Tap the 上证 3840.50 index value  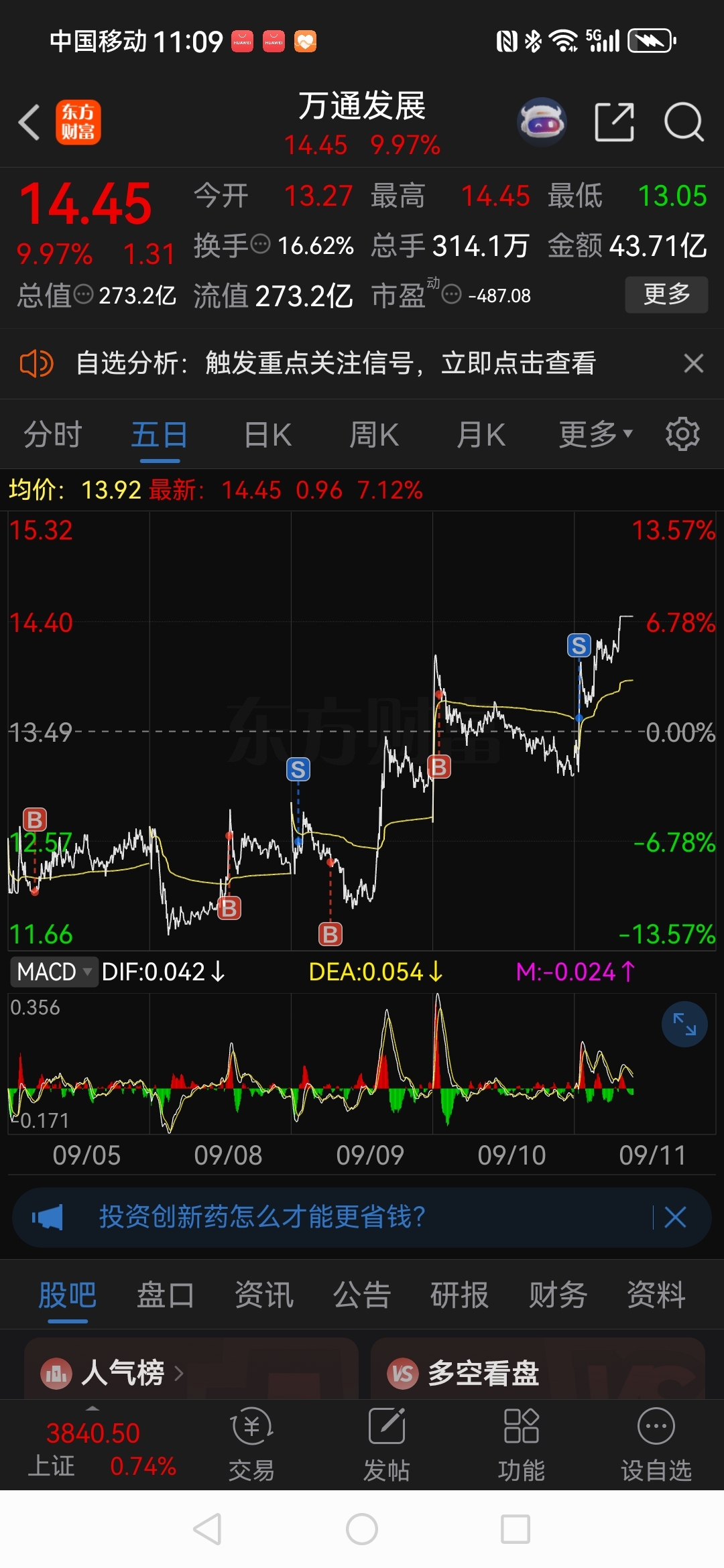click(93, 1433)
